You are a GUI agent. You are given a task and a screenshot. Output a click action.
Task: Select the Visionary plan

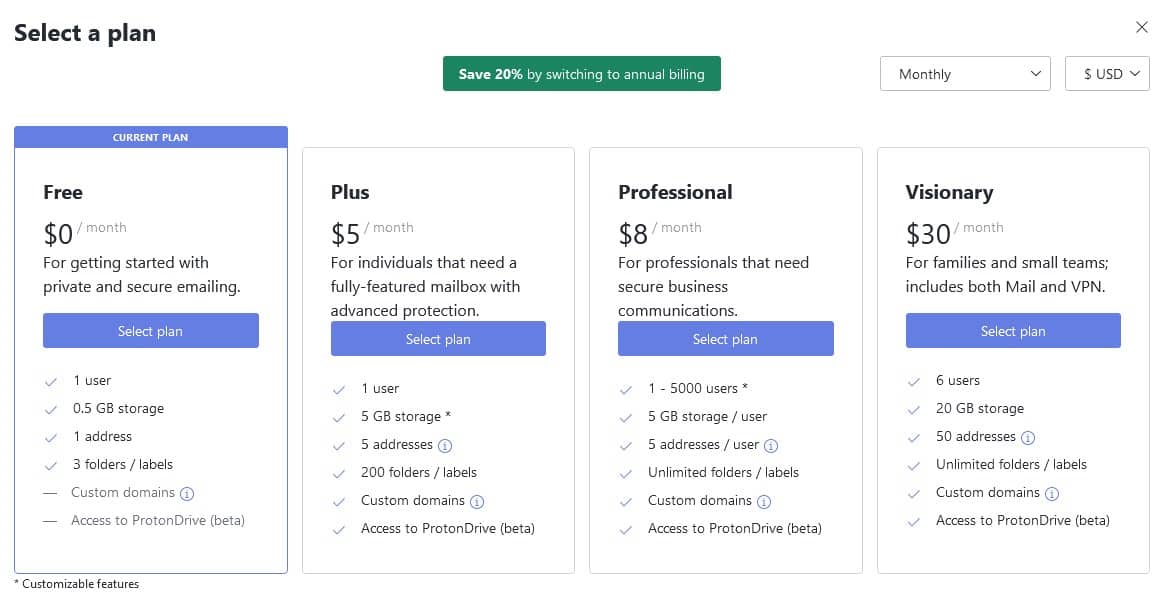pyautogui.click(x=1013, y=330)
